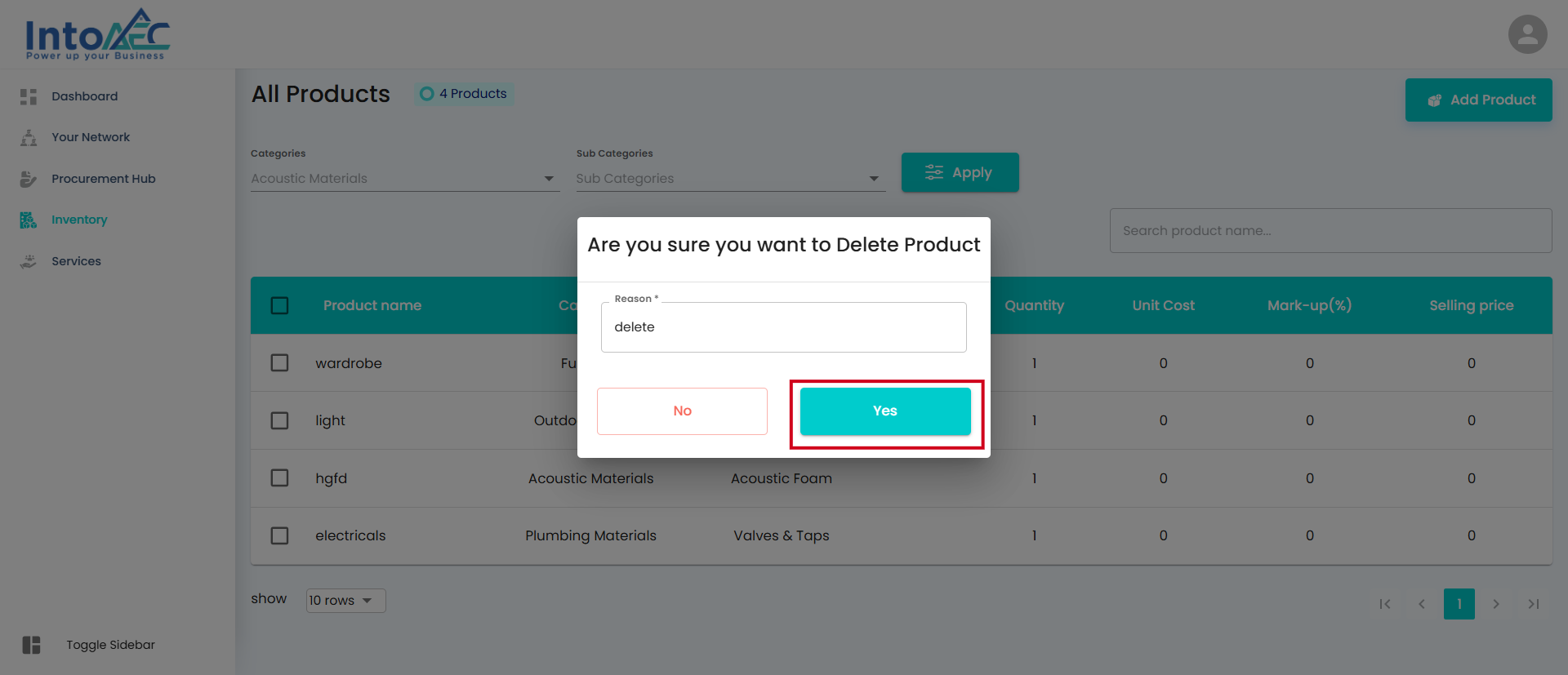Click the Procurement Hub icon
This screenshot has width=1568, height=675.
[x=29, y=179]
